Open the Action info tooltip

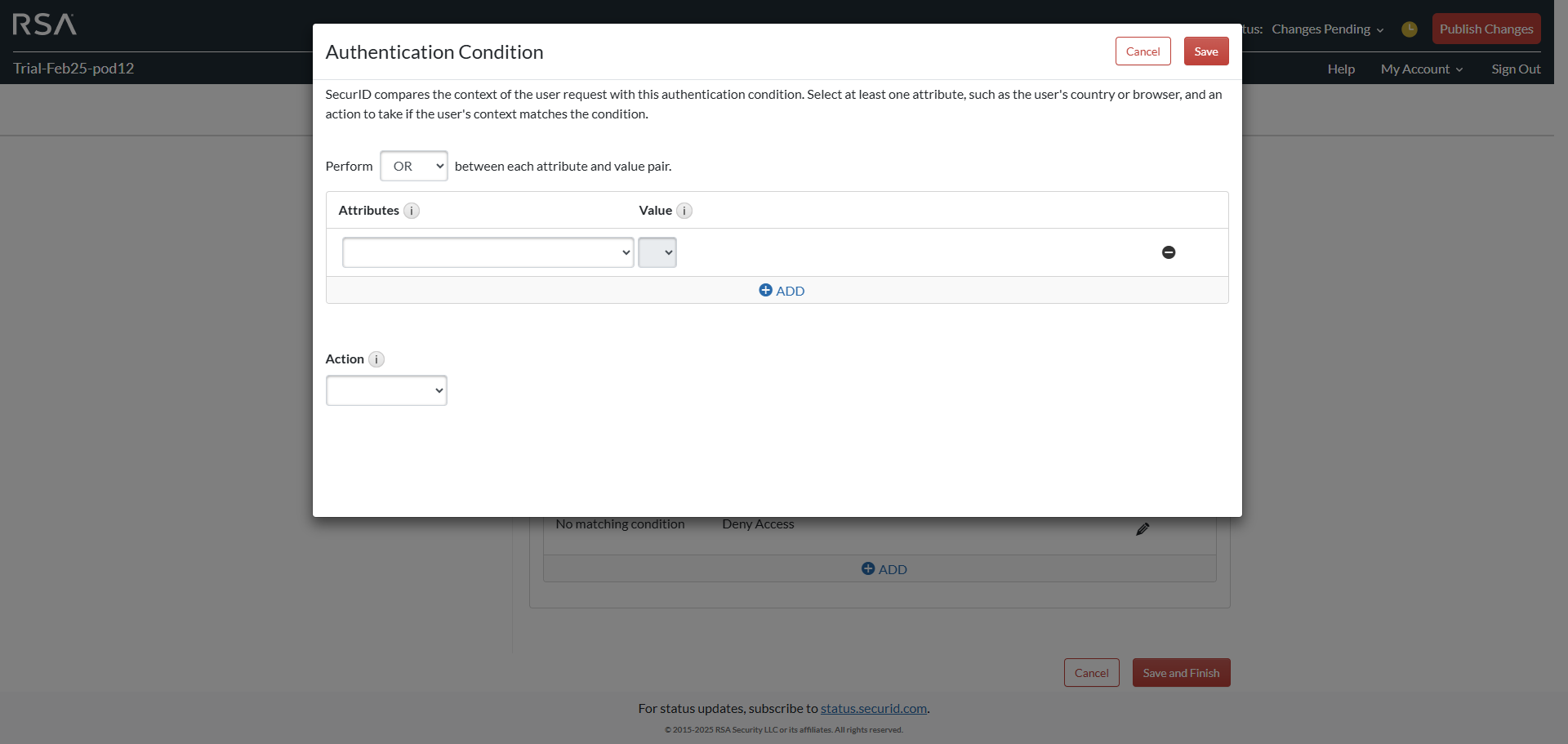[376, 359]
